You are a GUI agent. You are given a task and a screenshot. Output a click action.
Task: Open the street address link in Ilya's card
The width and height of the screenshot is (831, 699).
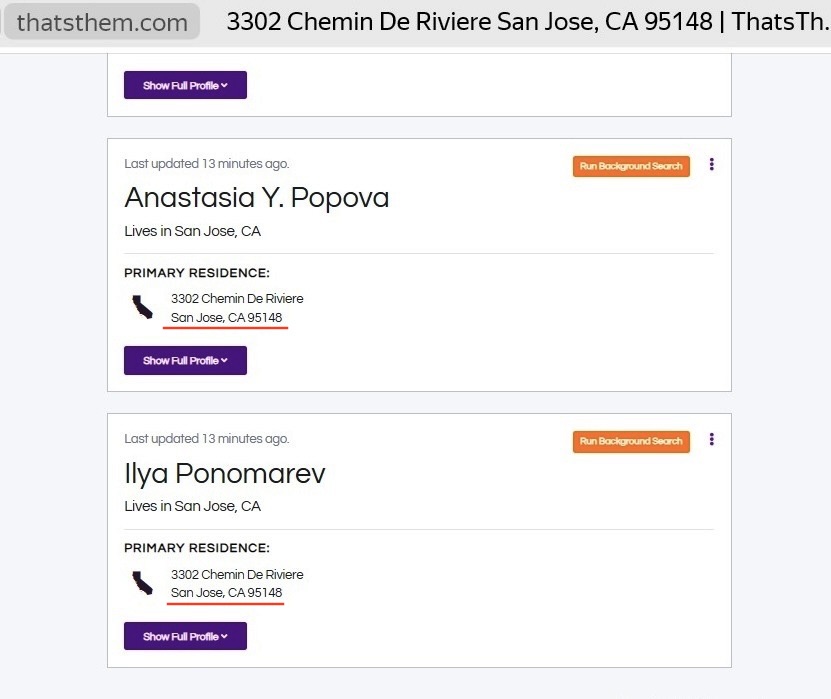pos(237,574)
